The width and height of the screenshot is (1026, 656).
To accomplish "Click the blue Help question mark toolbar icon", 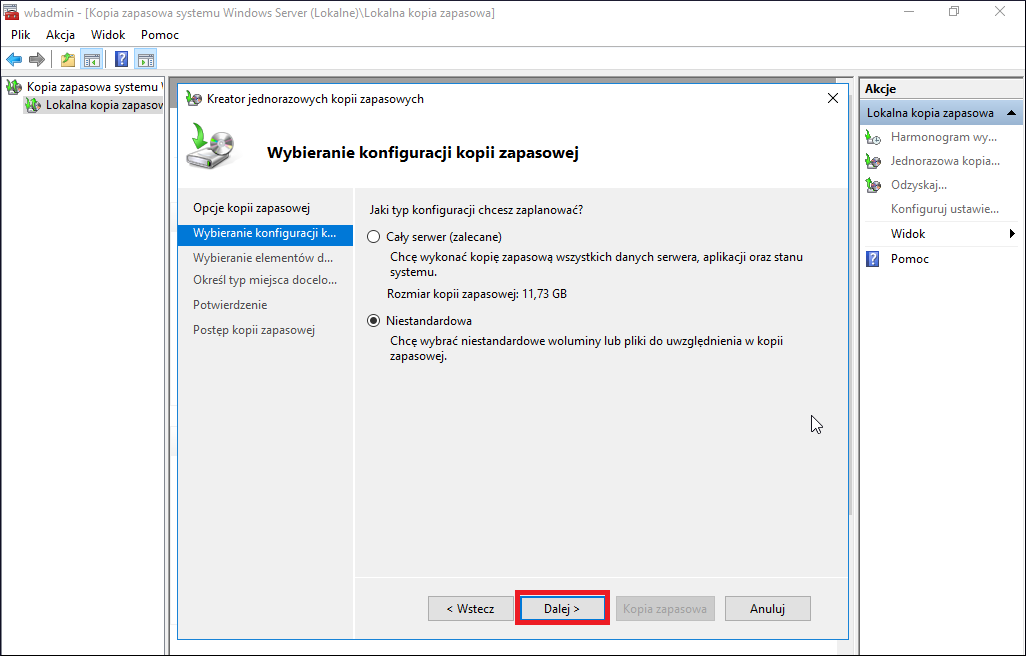I will coord(121,60).
